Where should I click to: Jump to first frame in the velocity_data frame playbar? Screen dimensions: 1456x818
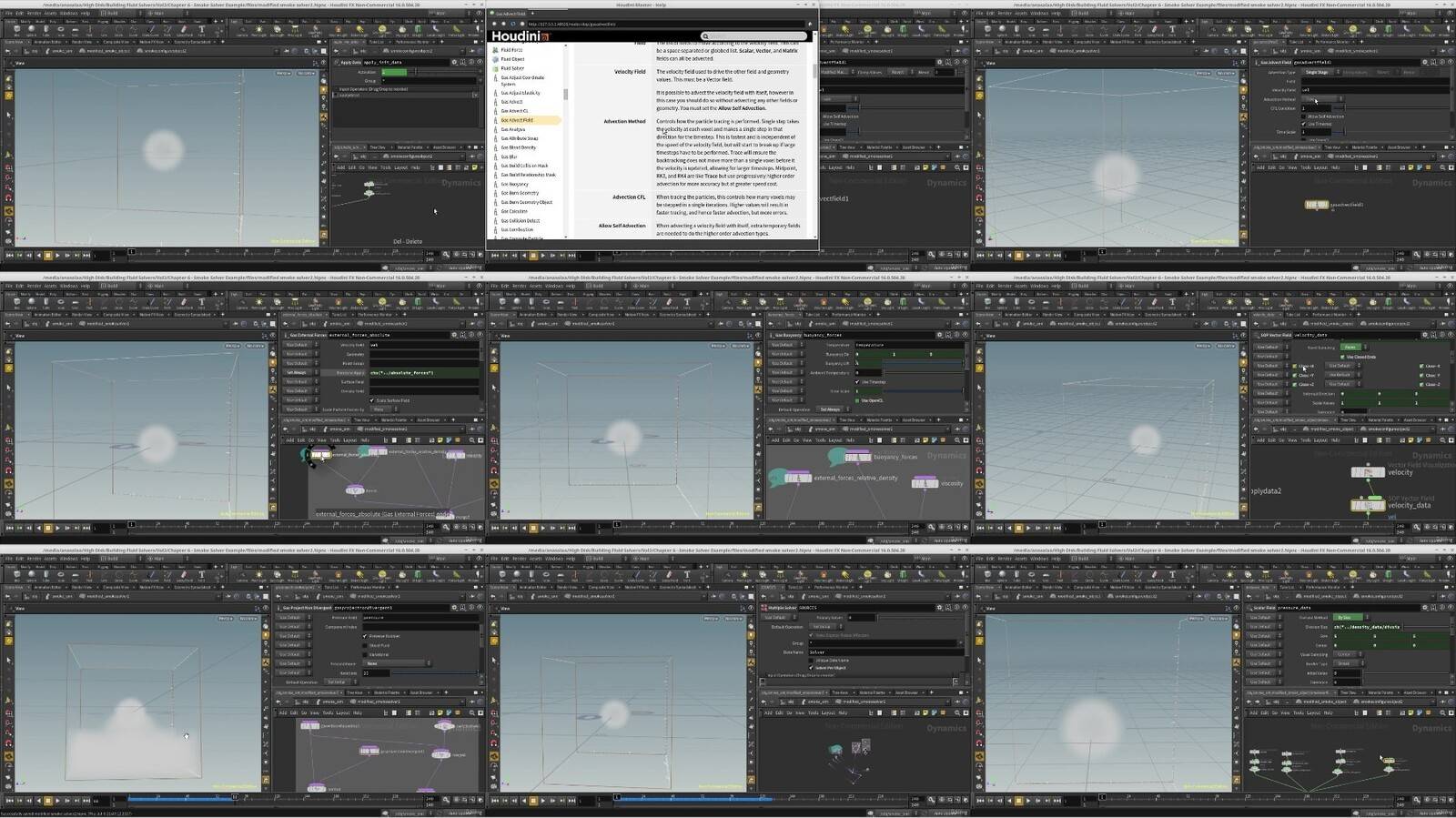(x=980, y=528)
